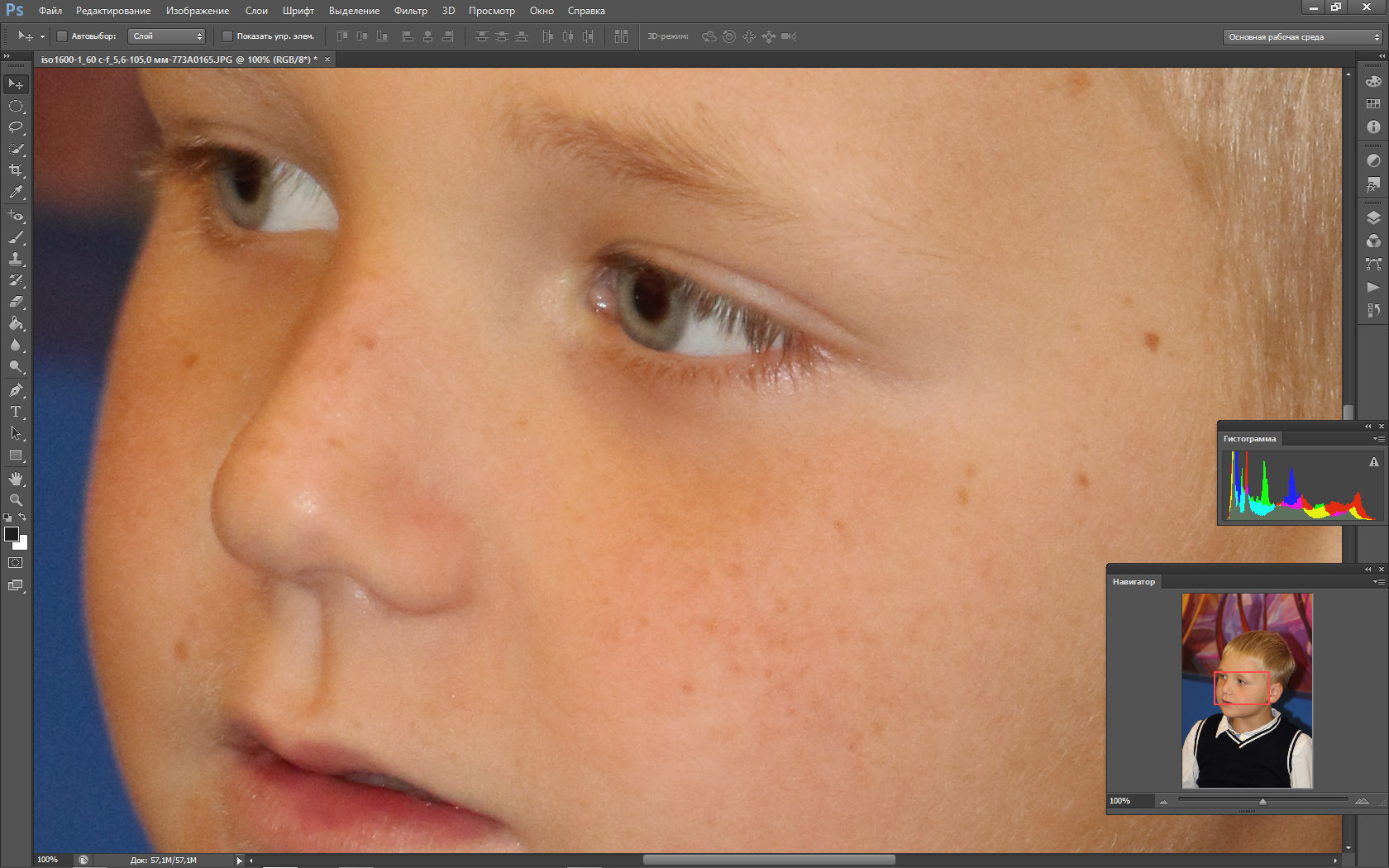Click the Auto-Align Layers icon in options bar

(x=621, y=36)
